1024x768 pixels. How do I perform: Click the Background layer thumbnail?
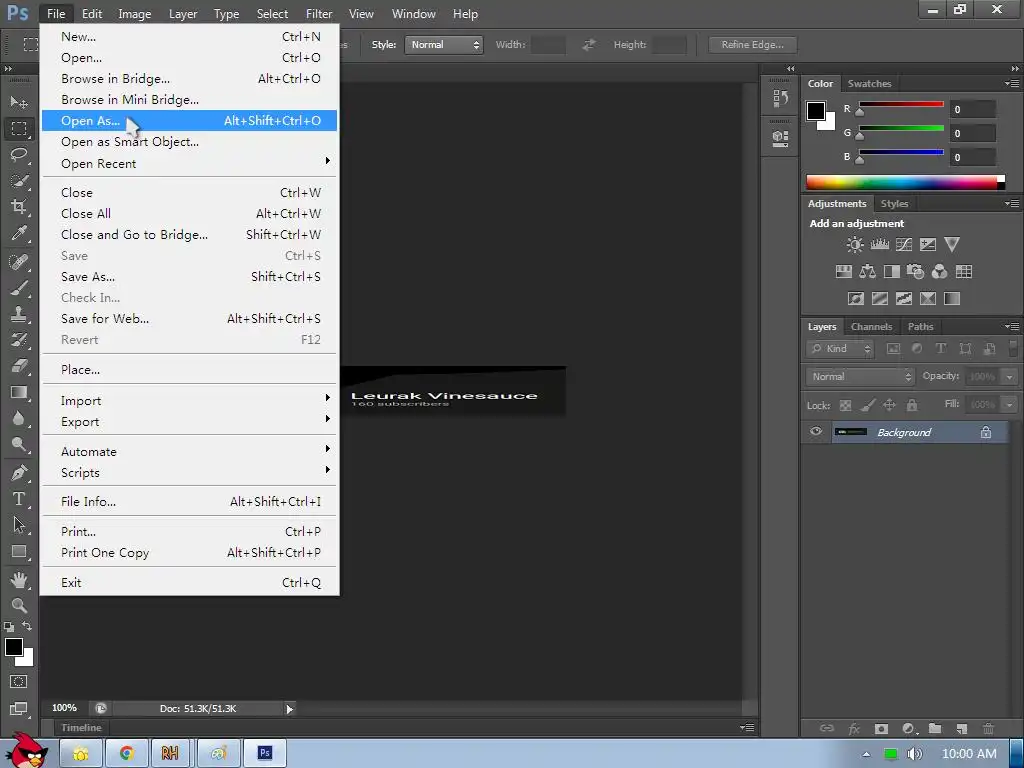pyautogui.click(x=850, y=432)
